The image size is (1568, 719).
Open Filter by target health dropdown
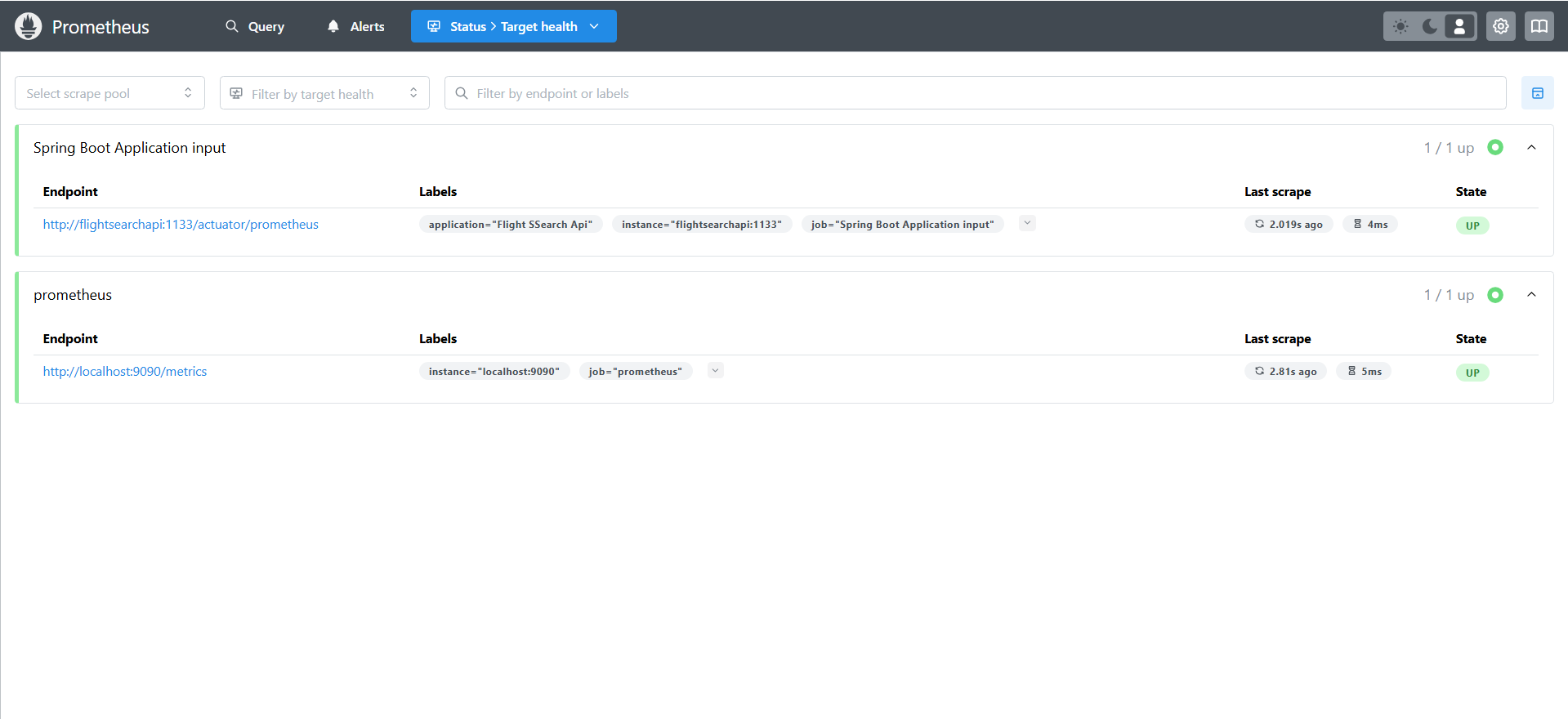click(x=324, y=93)
